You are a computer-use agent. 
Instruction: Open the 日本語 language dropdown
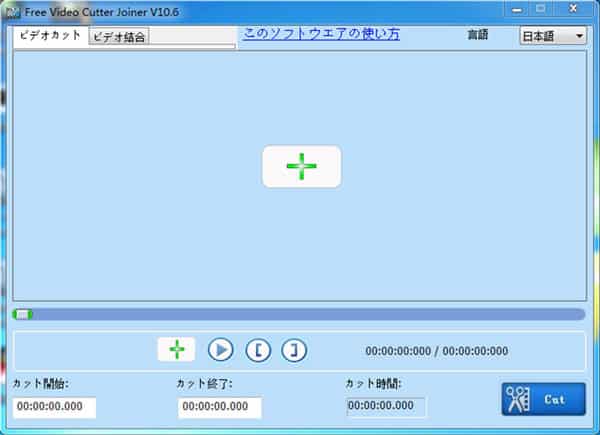pyautogui.click(x=553, y=36)
